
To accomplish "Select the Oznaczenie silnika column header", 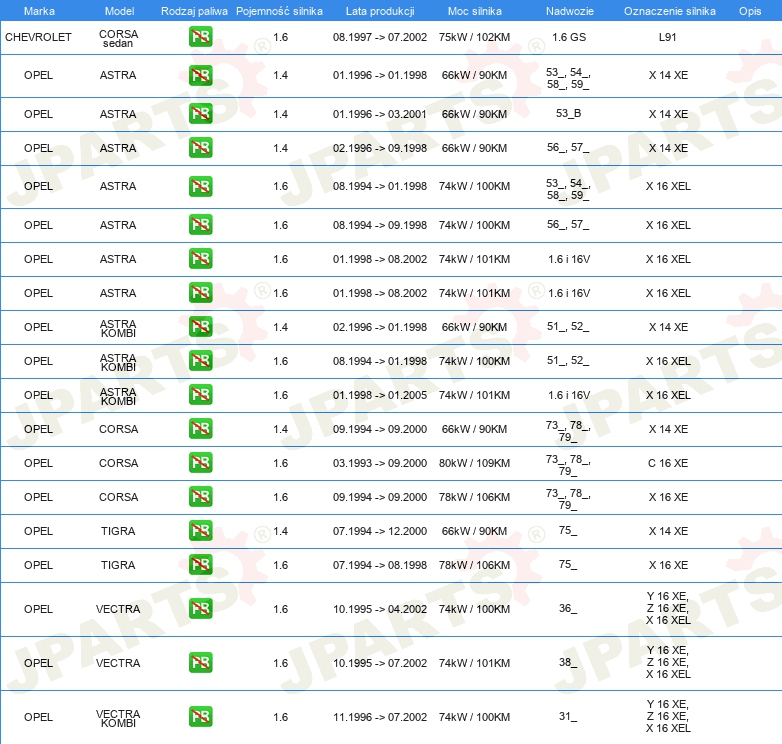I will (669, 11).
